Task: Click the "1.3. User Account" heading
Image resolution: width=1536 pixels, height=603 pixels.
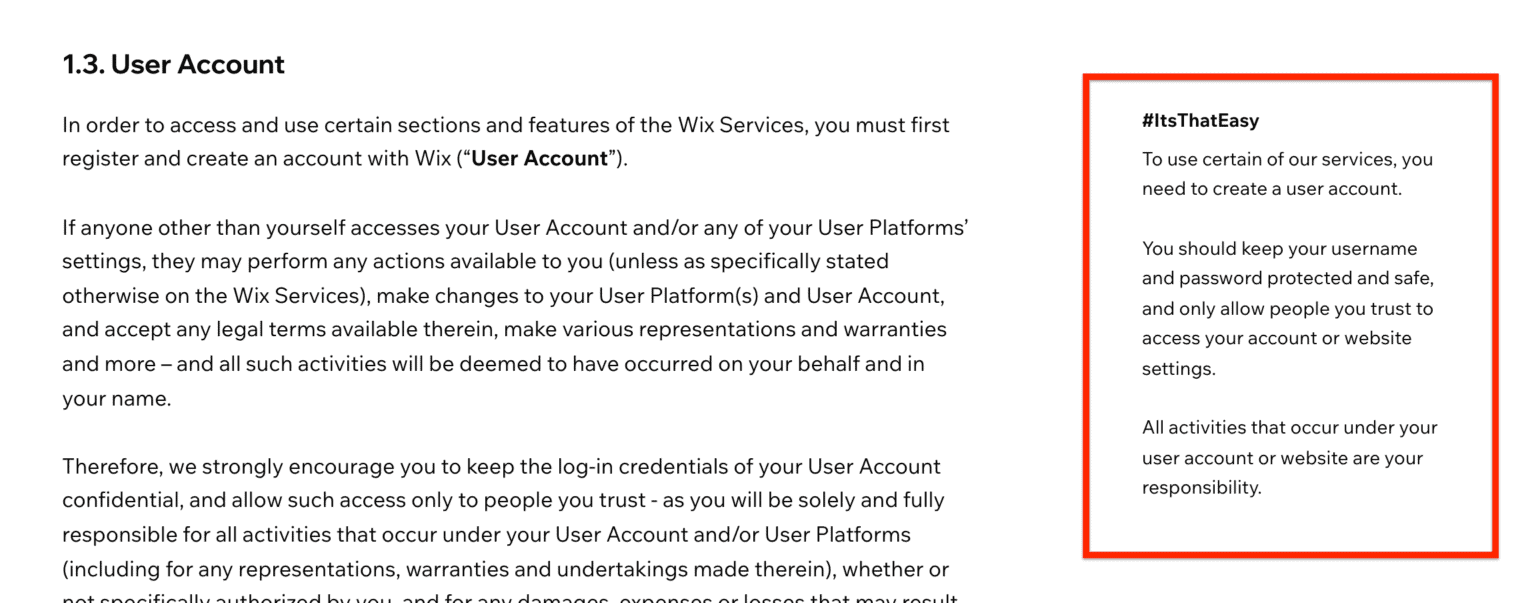Action: (x=173, y=65)
